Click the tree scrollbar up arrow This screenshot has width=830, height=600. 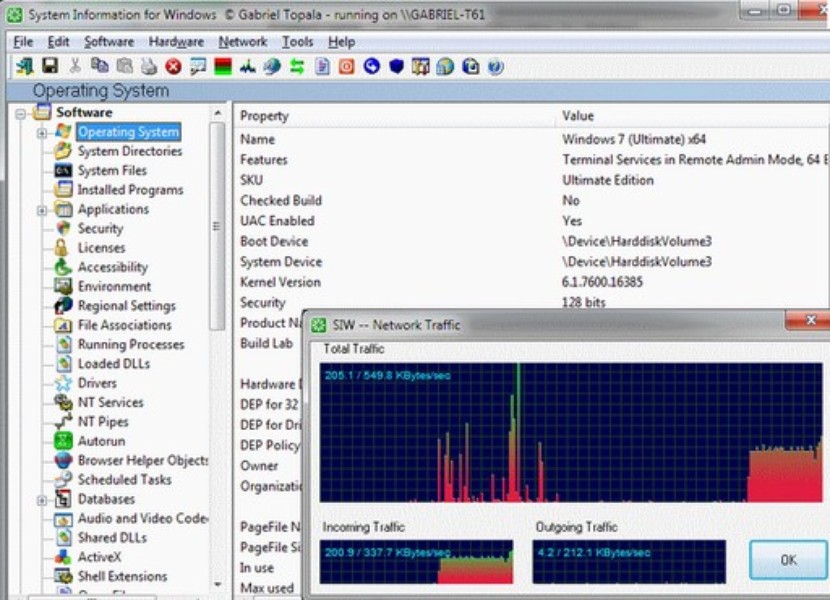[218, 113]
